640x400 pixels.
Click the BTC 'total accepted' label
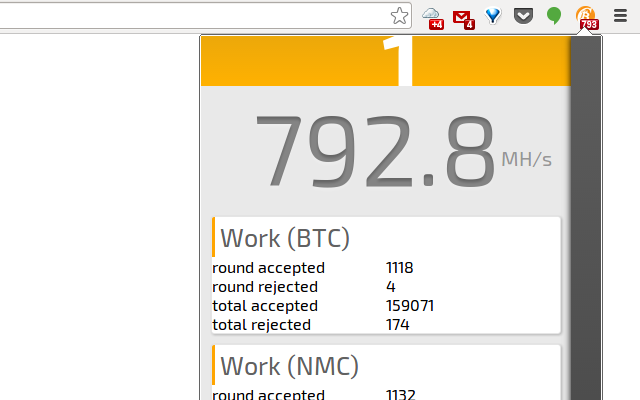[265, 306]
